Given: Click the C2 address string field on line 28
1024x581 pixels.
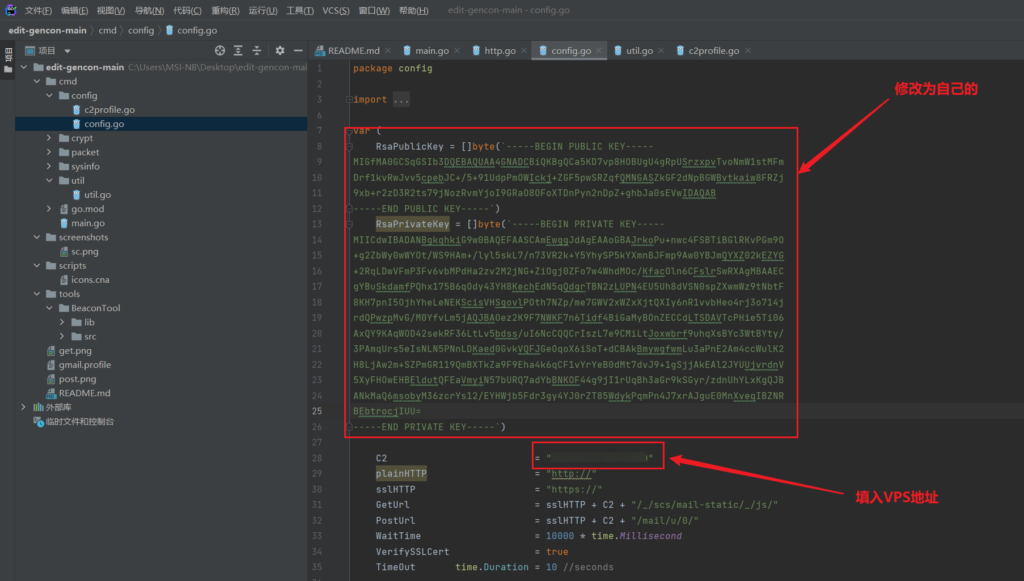Looking at the screenshot, I should (x=600, y=458).
